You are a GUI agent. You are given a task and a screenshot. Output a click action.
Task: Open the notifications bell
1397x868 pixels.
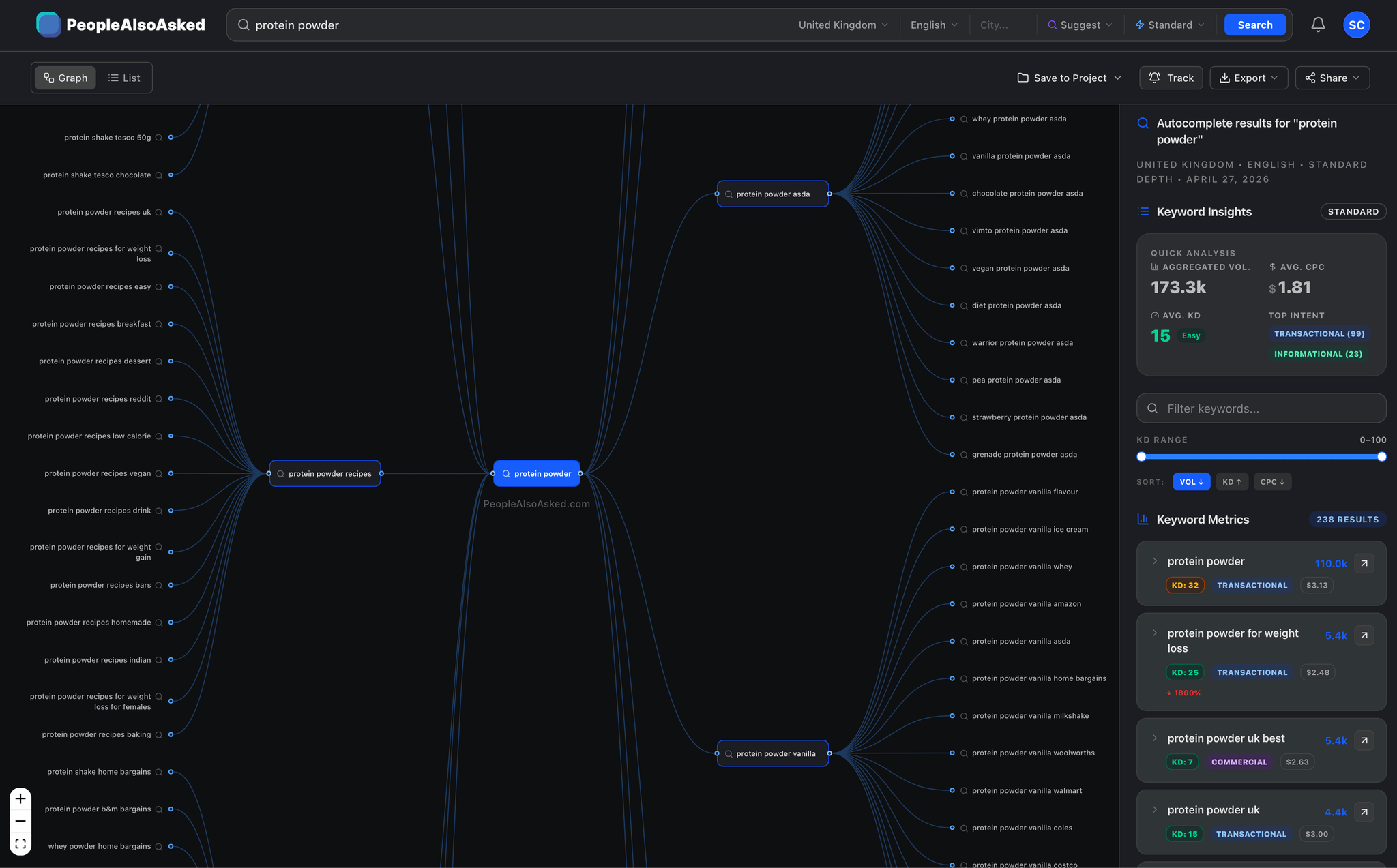tap(1318, 25)
